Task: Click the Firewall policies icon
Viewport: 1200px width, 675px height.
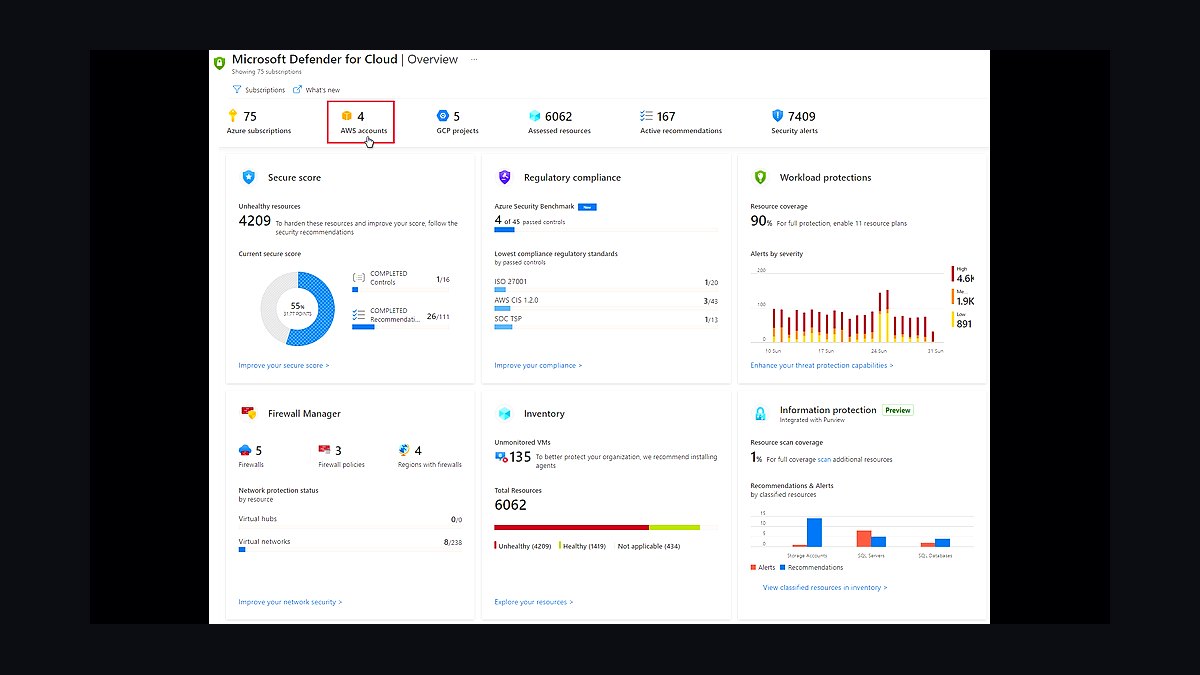Action: click(324, 450)
